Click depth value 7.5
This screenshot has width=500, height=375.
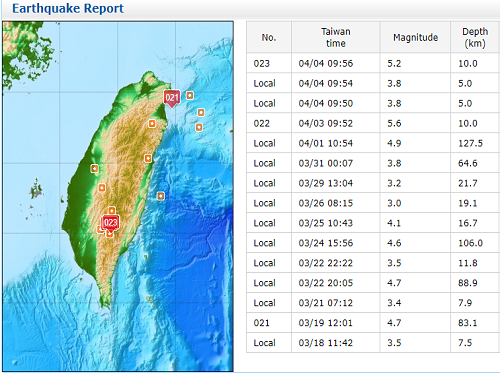pyautogui.click(x=465, y=343)
